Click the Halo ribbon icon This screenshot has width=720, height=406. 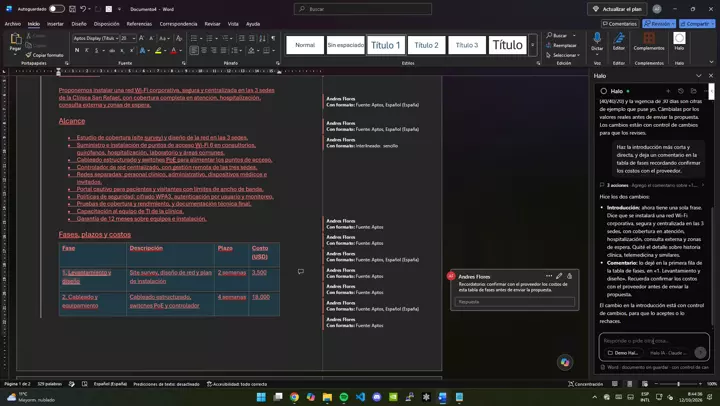(679, 38)
